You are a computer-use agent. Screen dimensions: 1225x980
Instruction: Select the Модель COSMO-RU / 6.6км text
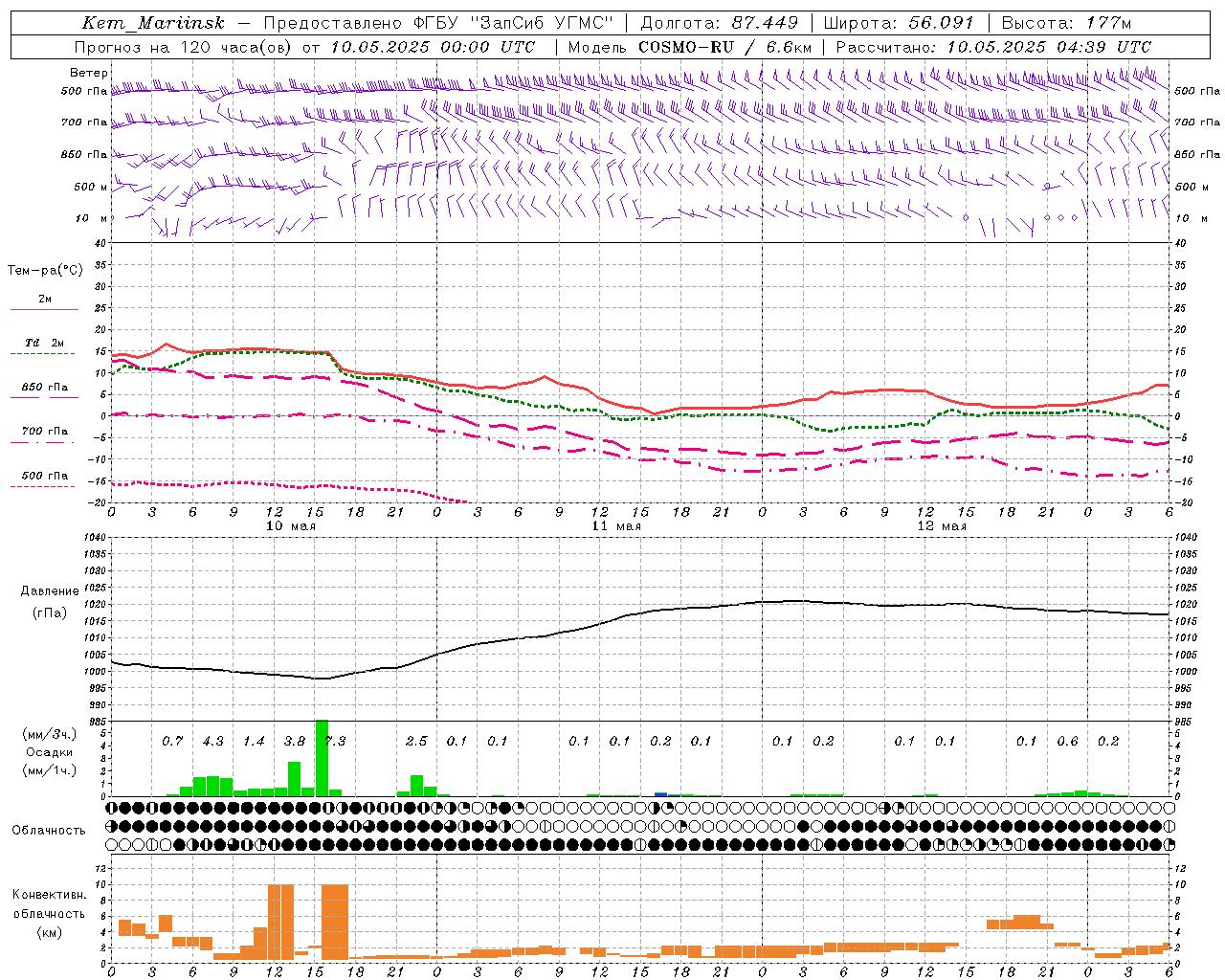(x=690, y=47)
